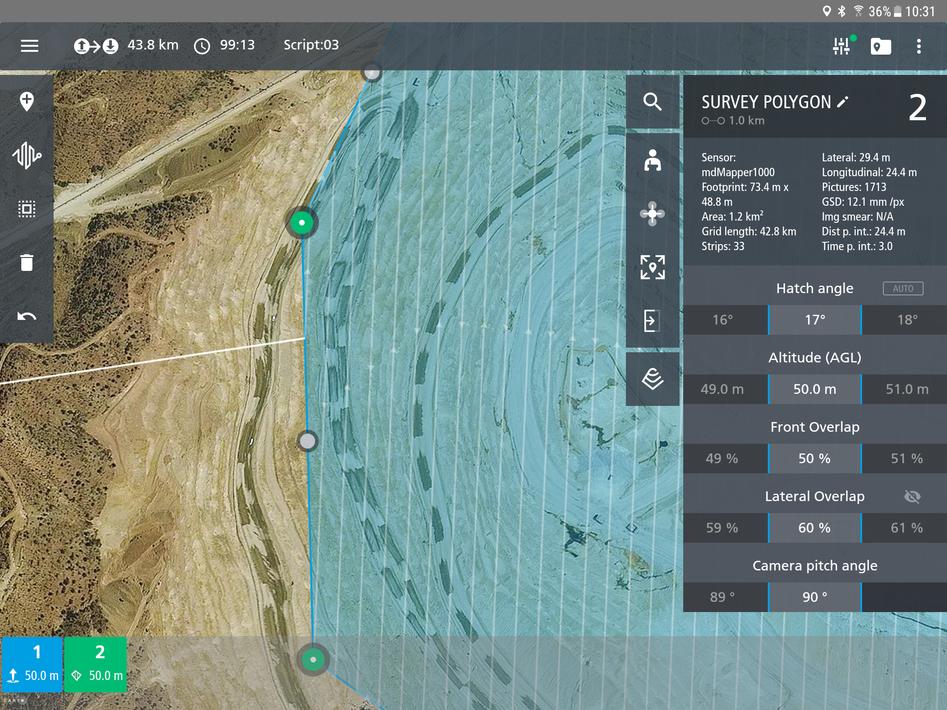Tap the gray handle at top polygon edge

[x=372, y=73]
